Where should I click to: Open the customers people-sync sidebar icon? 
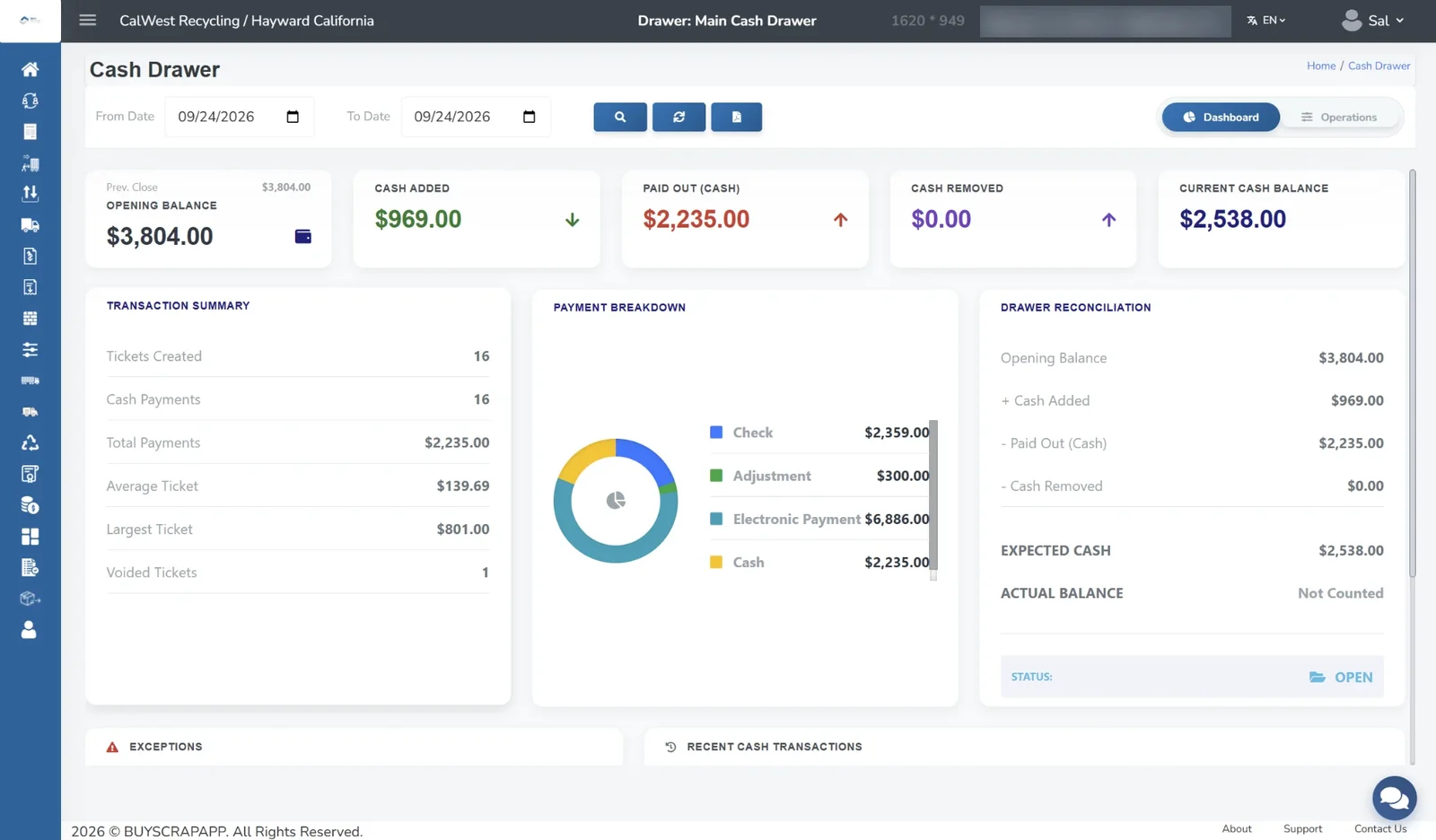30,101
